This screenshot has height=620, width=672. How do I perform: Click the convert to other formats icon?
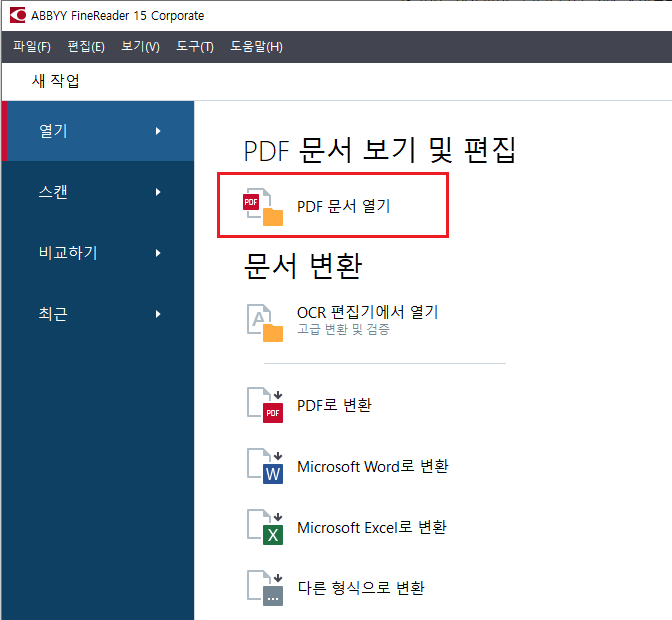(265, 588)
